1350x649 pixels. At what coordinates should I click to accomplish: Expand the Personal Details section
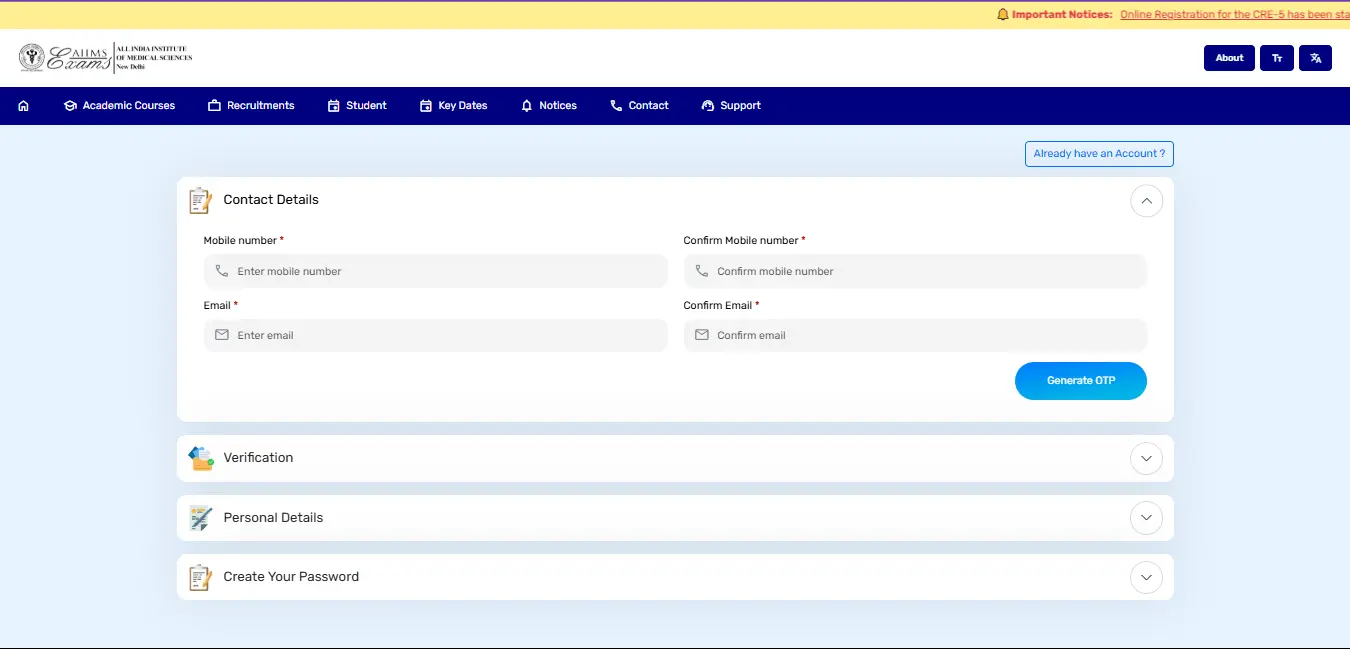coord(1146,518)
